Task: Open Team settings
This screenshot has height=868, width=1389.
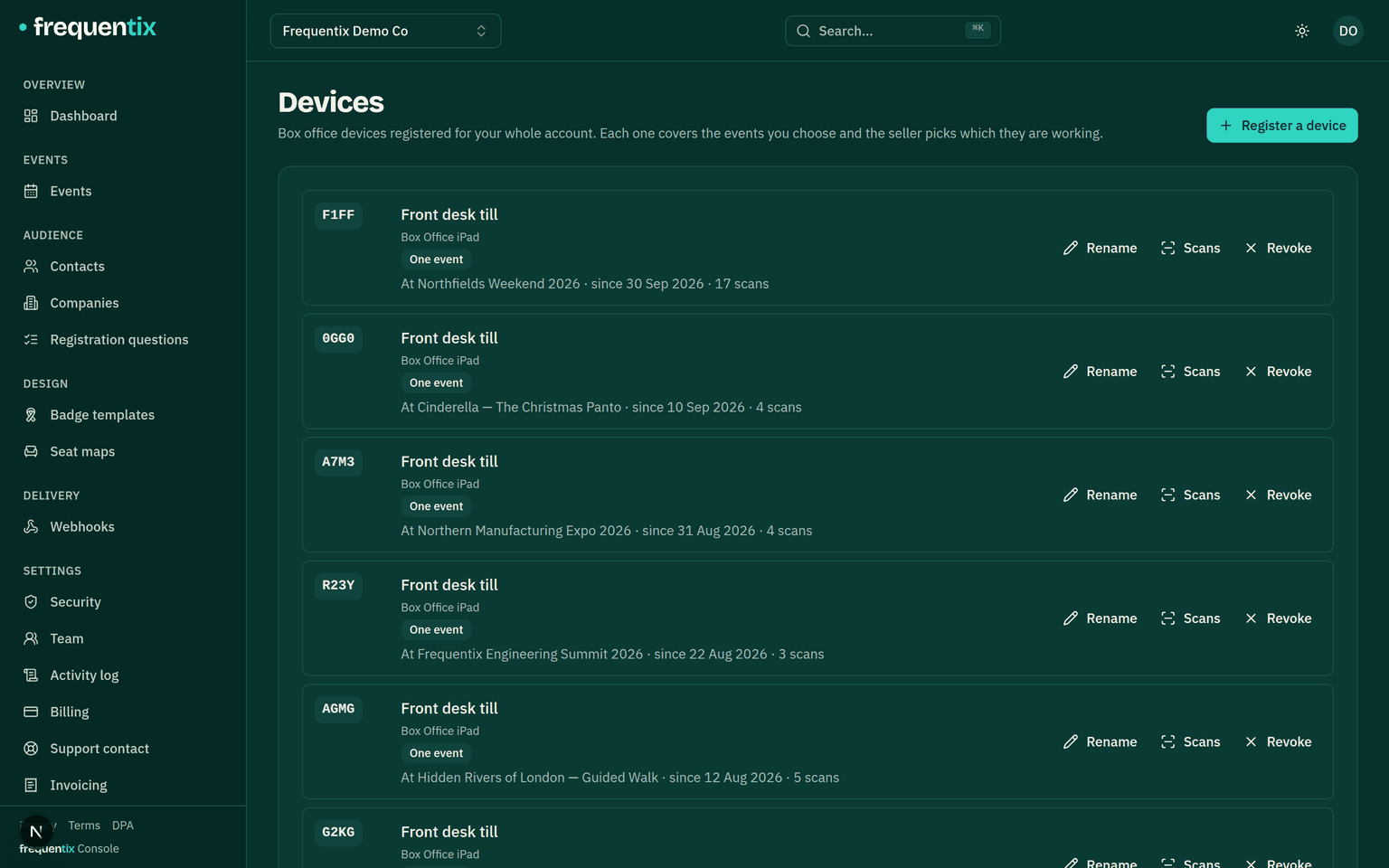Action: click(x=123, y=638)
